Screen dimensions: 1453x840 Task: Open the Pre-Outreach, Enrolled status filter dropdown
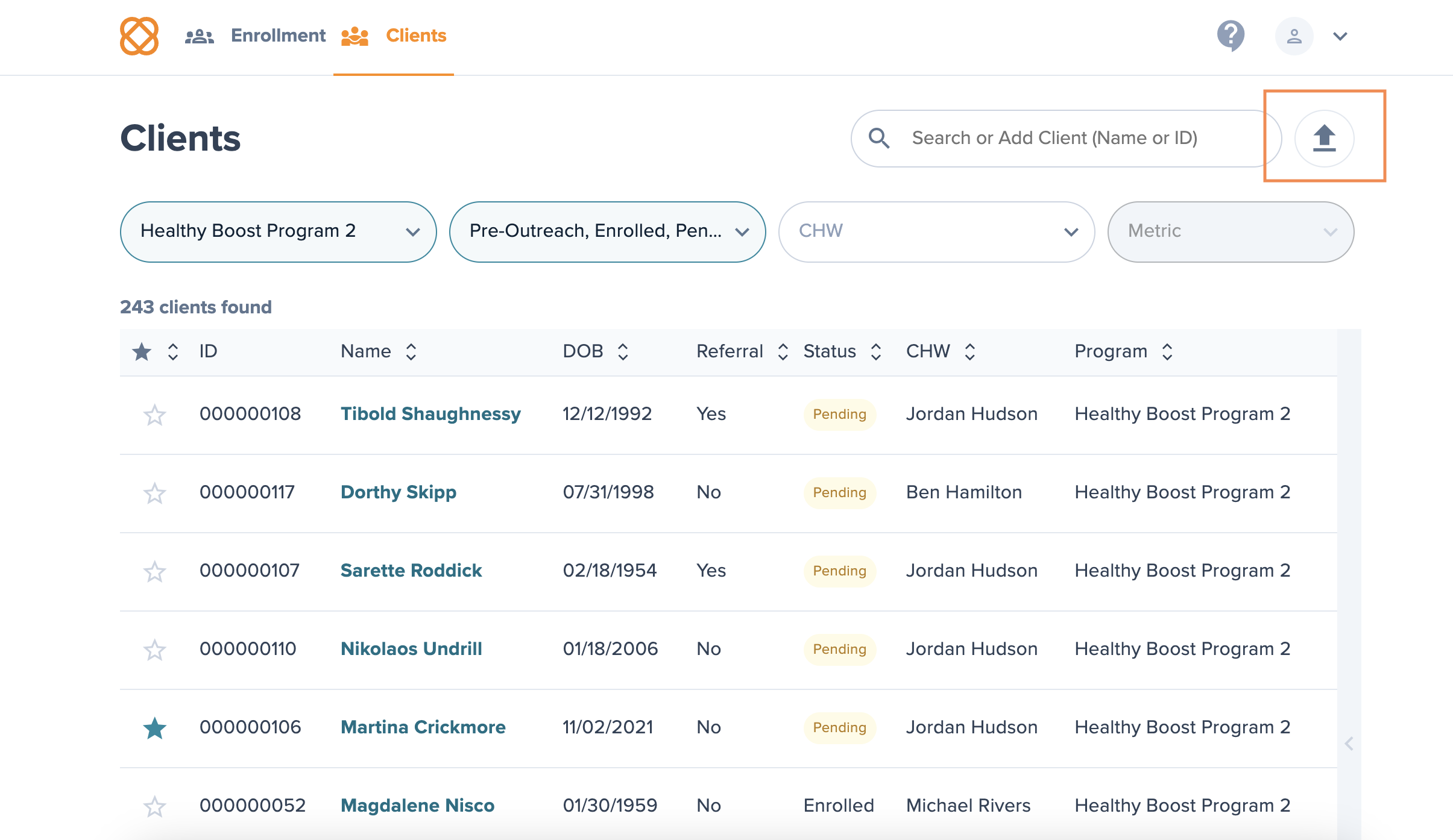[607, 231]
